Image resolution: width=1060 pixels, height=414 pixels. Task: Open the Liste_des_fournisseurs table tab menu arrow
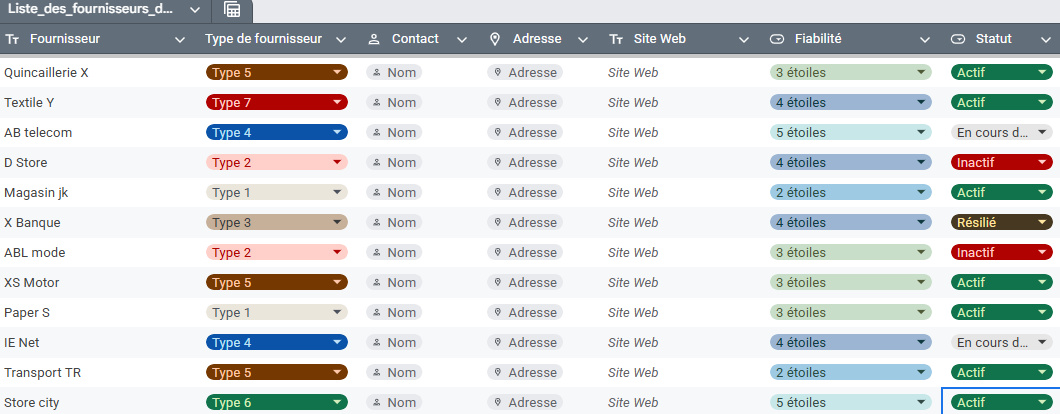click(x=193, y=9)
